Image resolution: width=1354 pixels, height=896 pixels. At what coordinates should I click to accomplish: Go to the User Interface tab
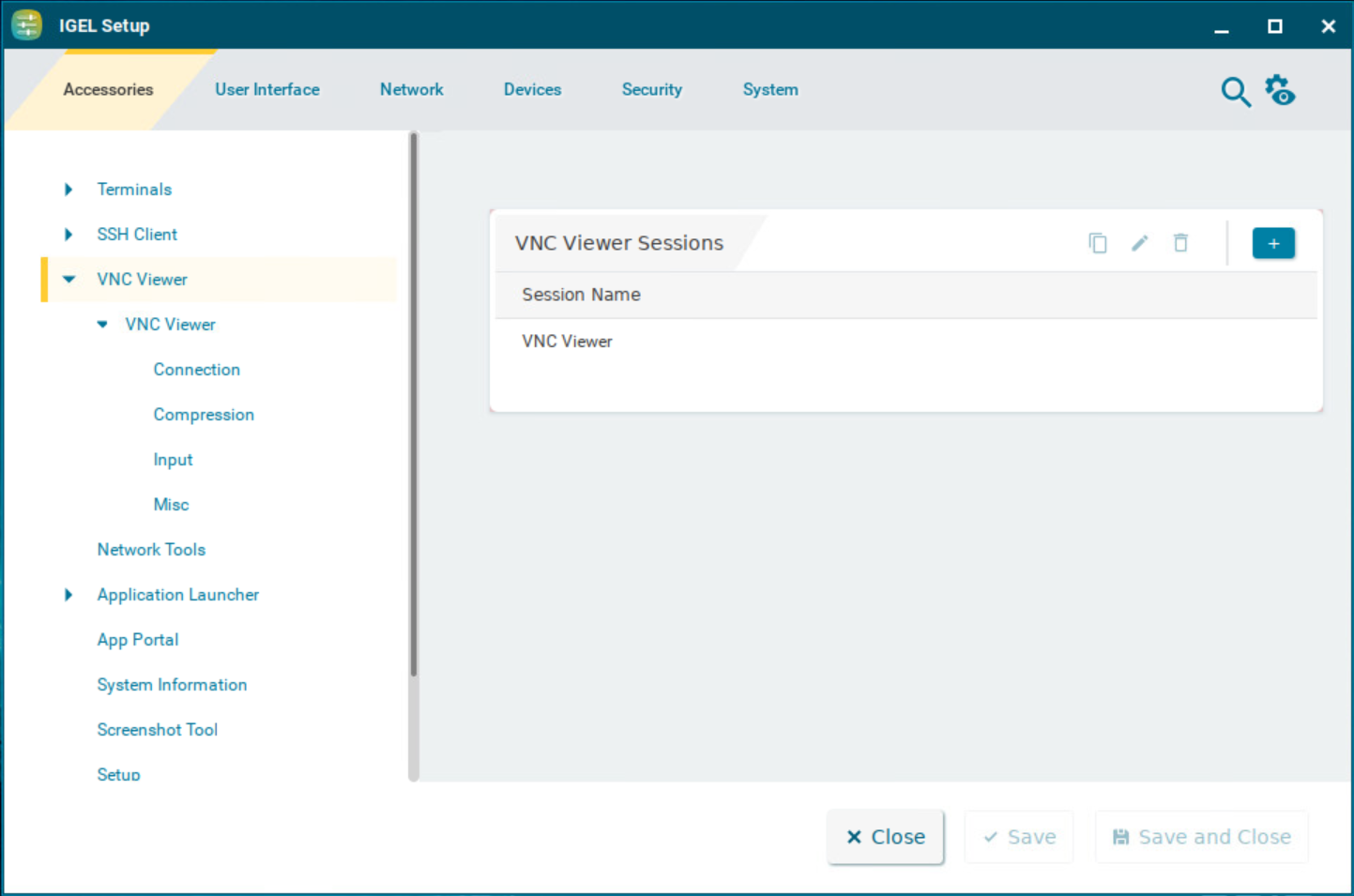tap(266, 89)
